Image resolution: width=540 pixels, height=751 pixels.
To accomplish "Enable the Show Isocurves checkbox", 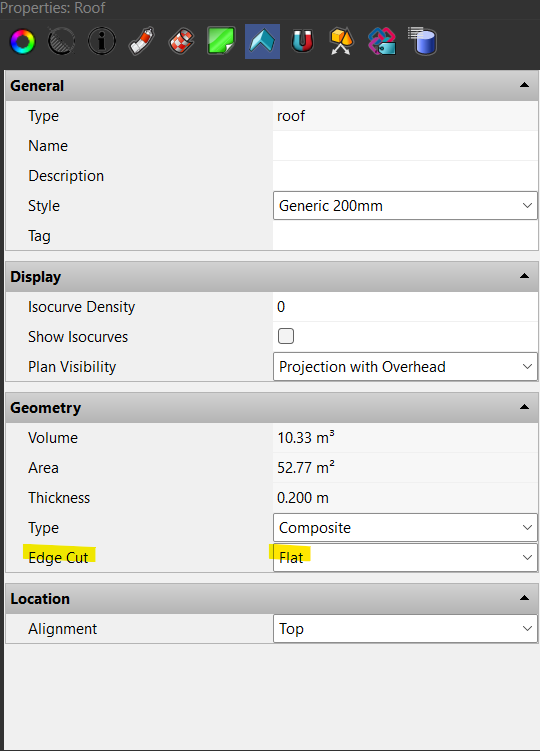I will click(286, 336).
